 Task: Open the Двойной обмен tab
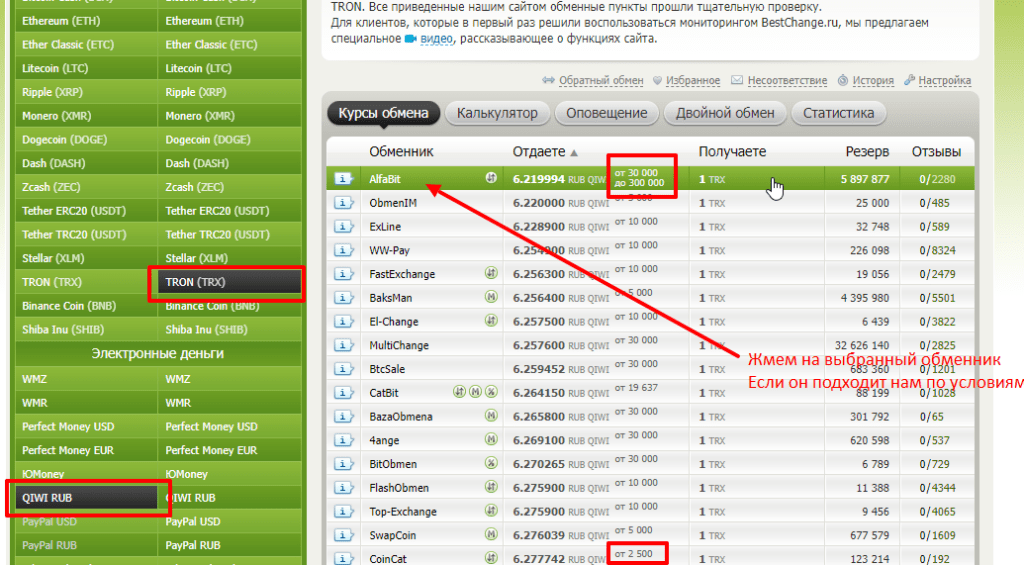click(725, 113)
